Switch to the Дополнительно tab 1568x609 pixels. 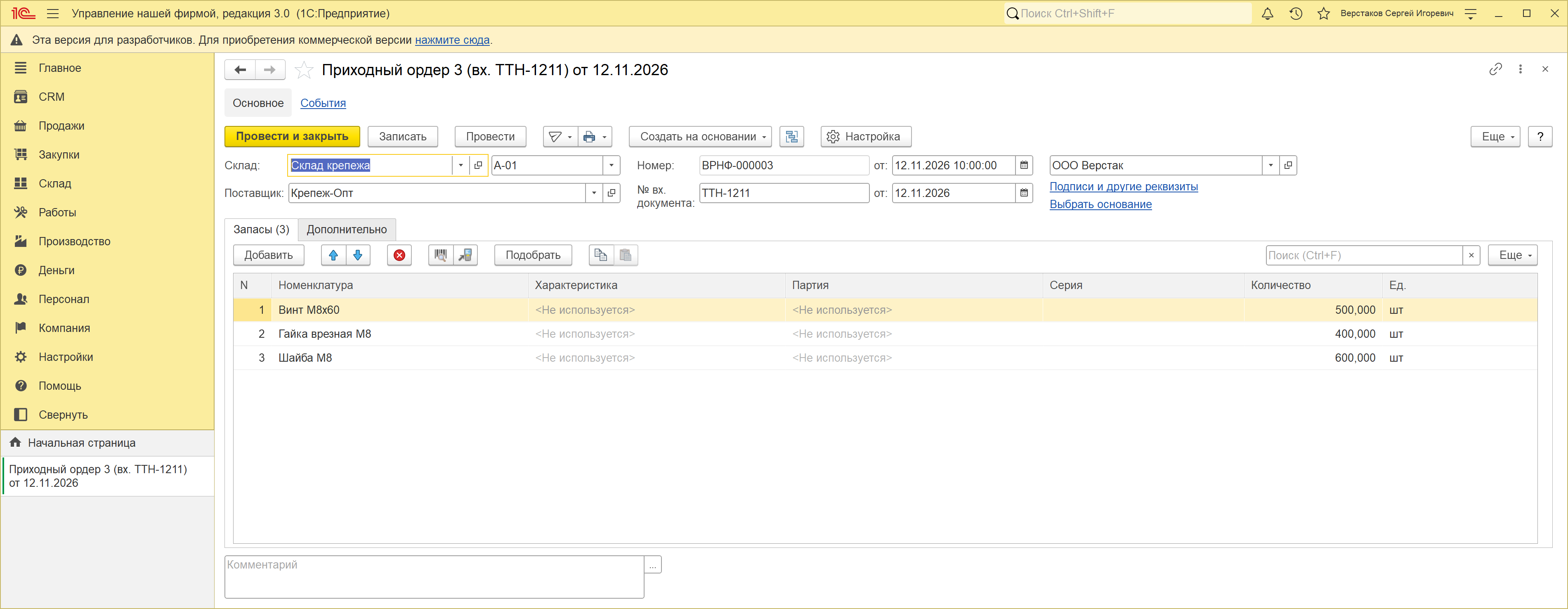pyautogui.click(x=346, y=230)
